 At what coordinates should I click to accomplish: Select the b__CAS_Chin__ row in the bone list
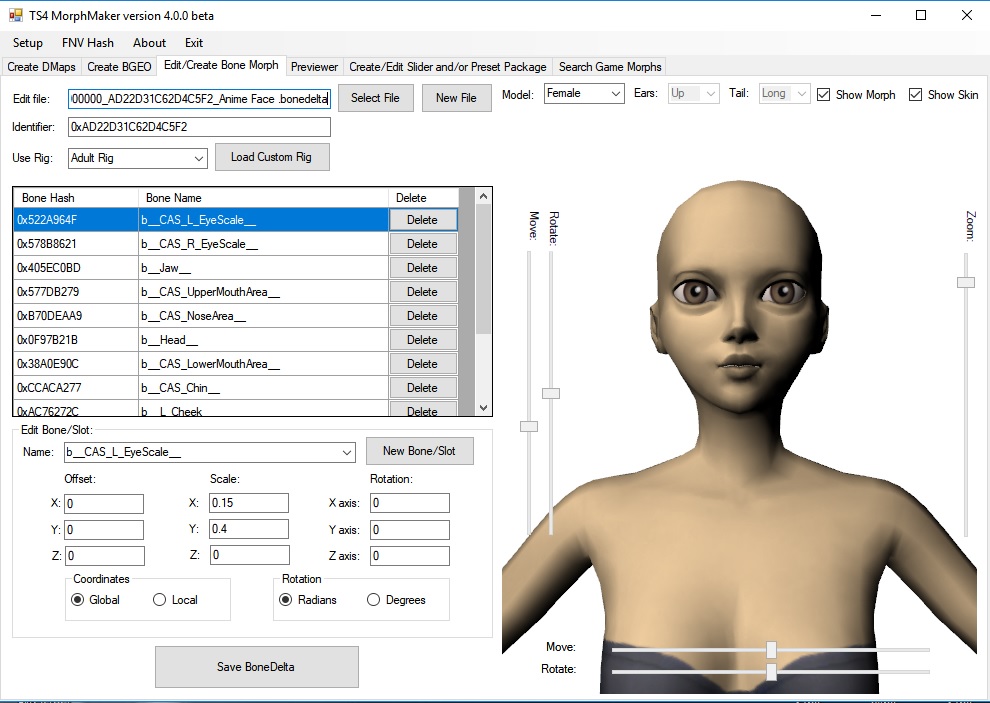[x=200, y=387]
